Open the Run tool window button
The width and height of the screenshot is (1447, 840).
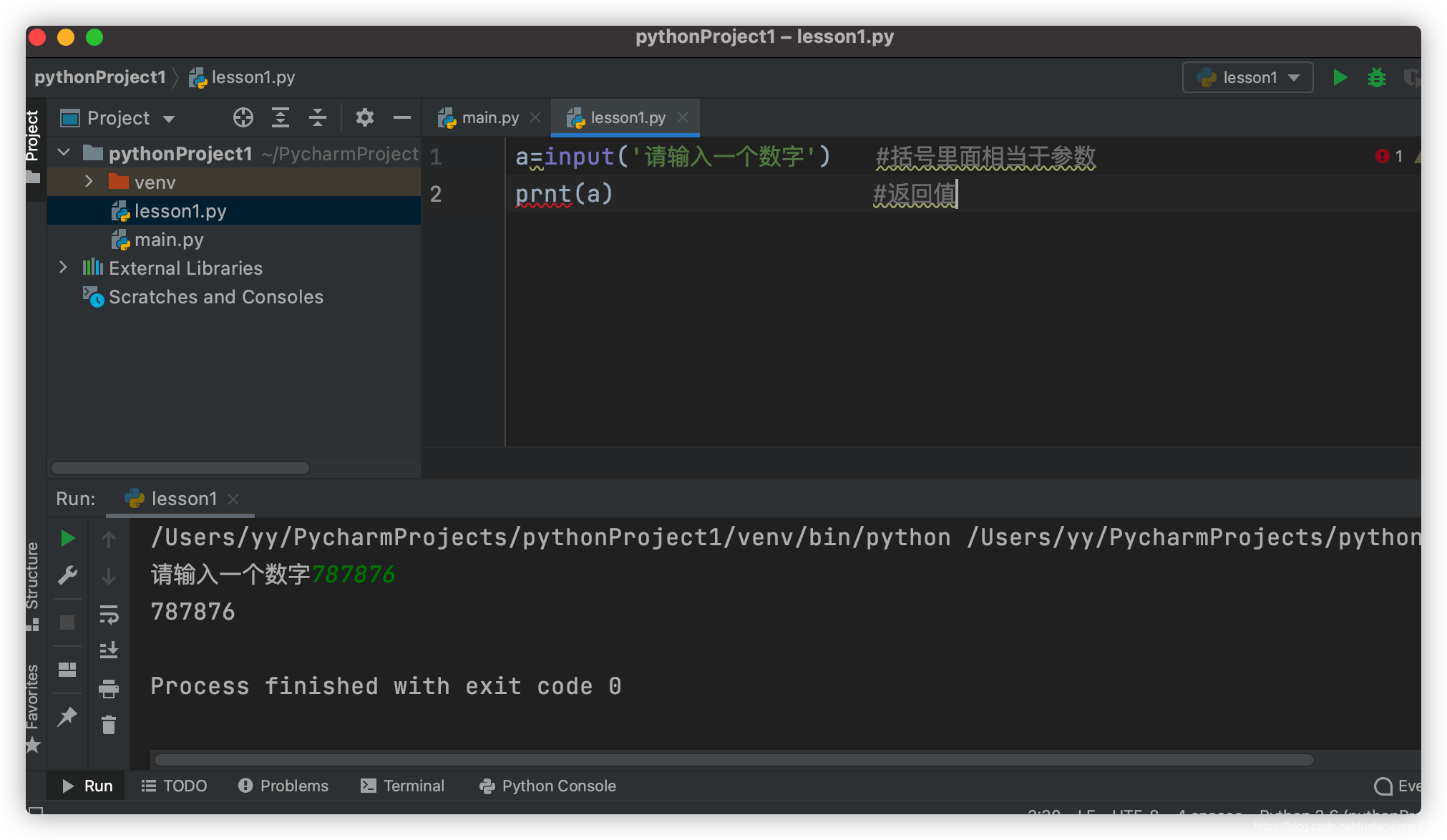click(87, 786)
